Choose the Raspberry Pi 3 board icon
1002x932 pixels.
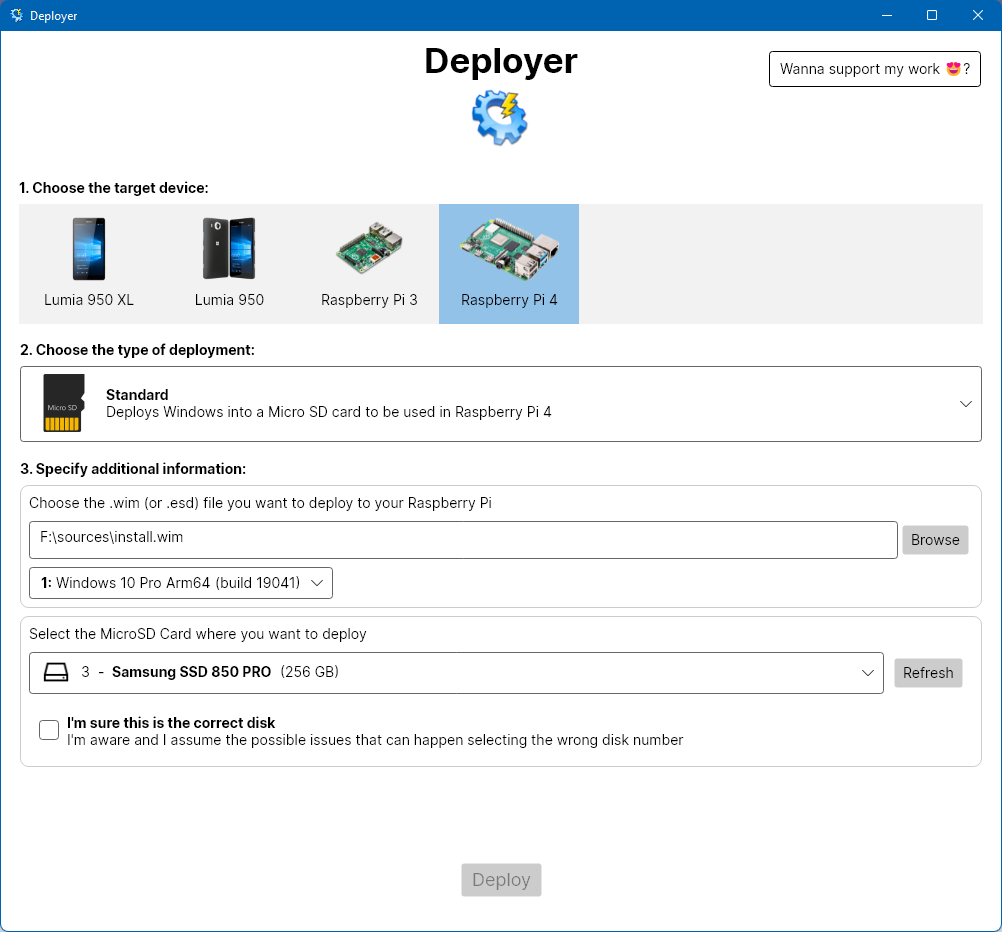(x=369, y=249)
